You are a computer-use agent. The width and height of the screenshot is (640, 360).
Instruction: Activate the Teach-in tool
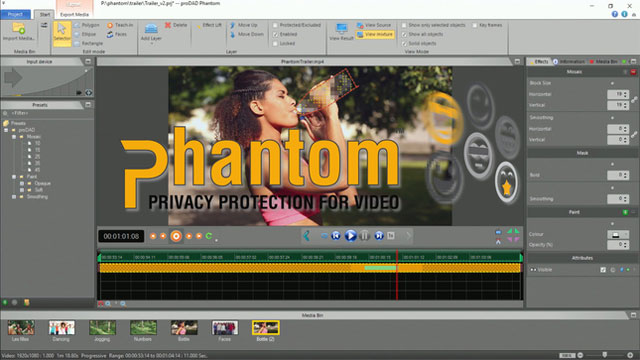[120, 25]
